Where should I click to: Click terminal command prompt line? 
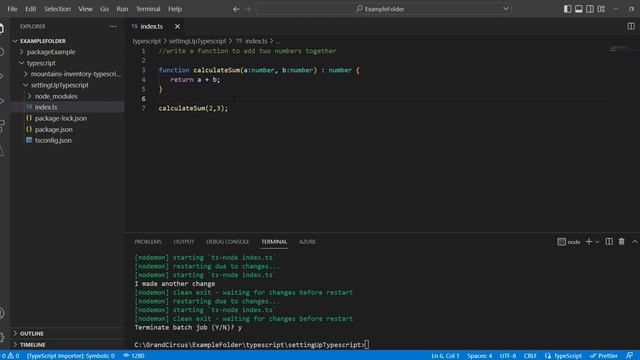pos(251,345)
